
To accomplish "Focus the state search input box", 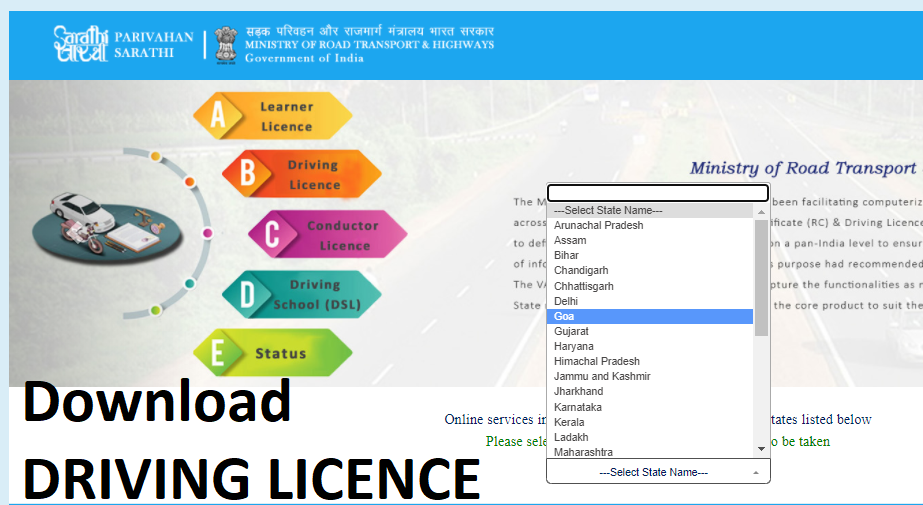I will pyautogui.click(x=658, y=193).
